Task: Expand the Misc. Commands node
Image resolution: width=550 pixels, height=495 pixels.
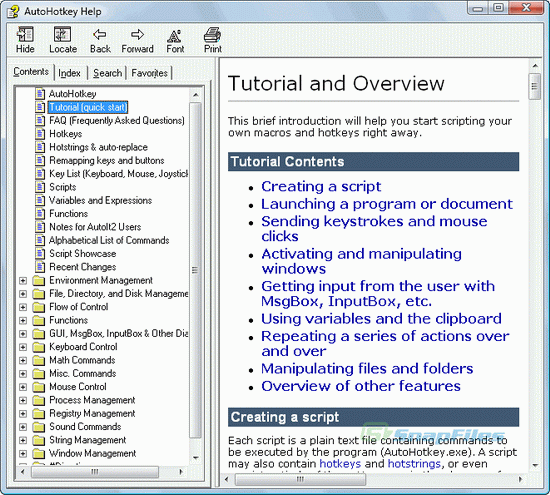Action: pos(23,374)
